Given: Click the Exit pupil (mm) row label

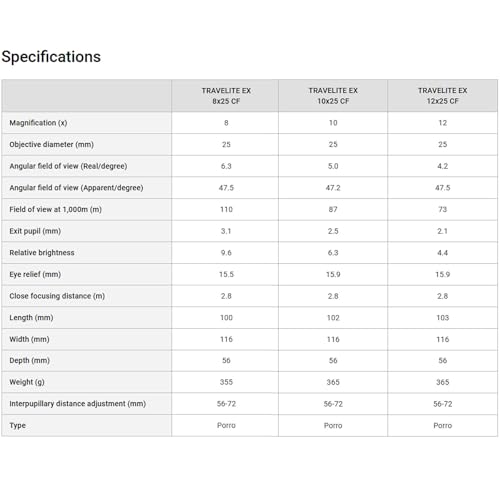Looking at the screenshot, I should [35, 231].
